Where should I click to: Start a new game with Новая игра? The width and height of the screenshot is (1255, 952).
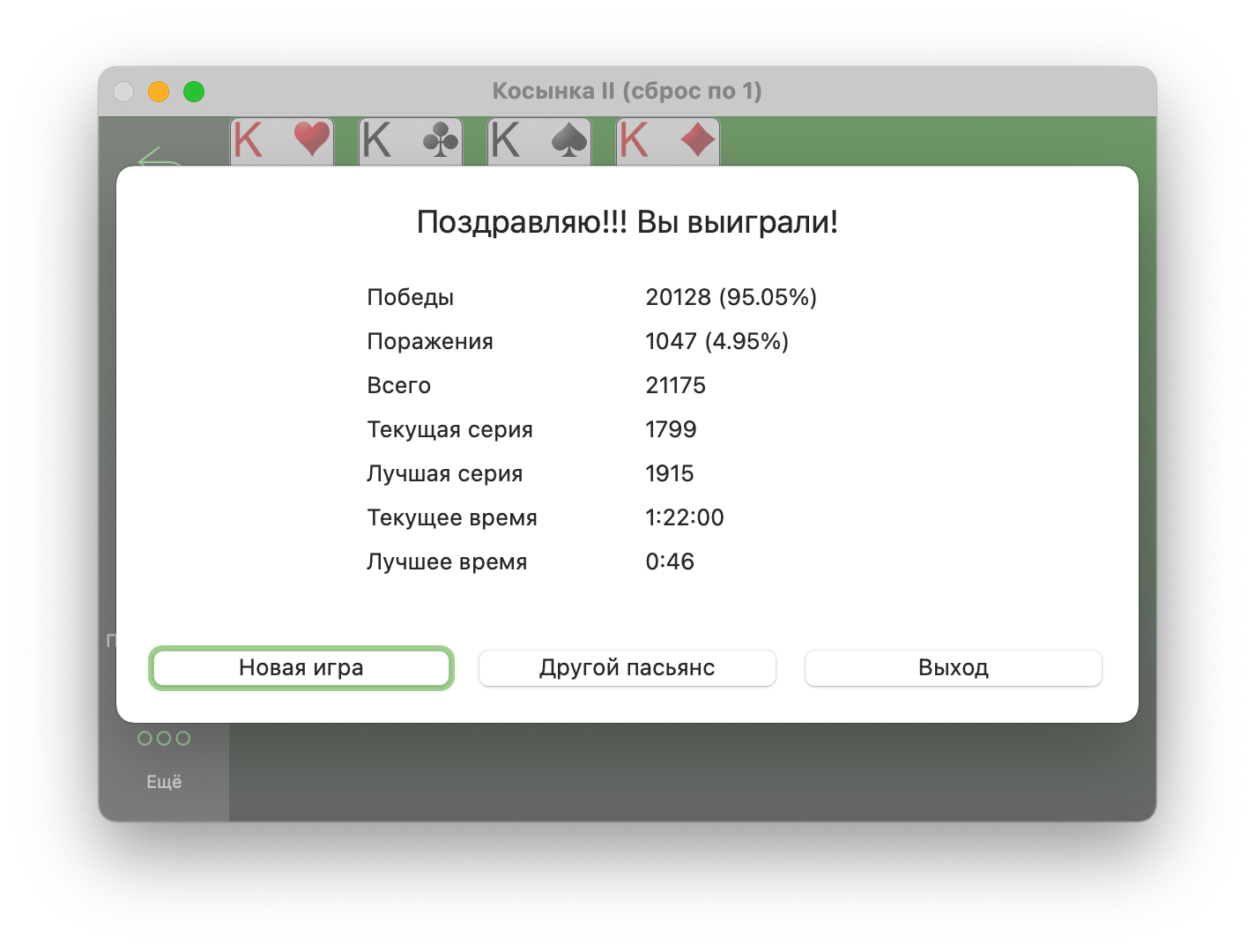click(x=301, y=668)
